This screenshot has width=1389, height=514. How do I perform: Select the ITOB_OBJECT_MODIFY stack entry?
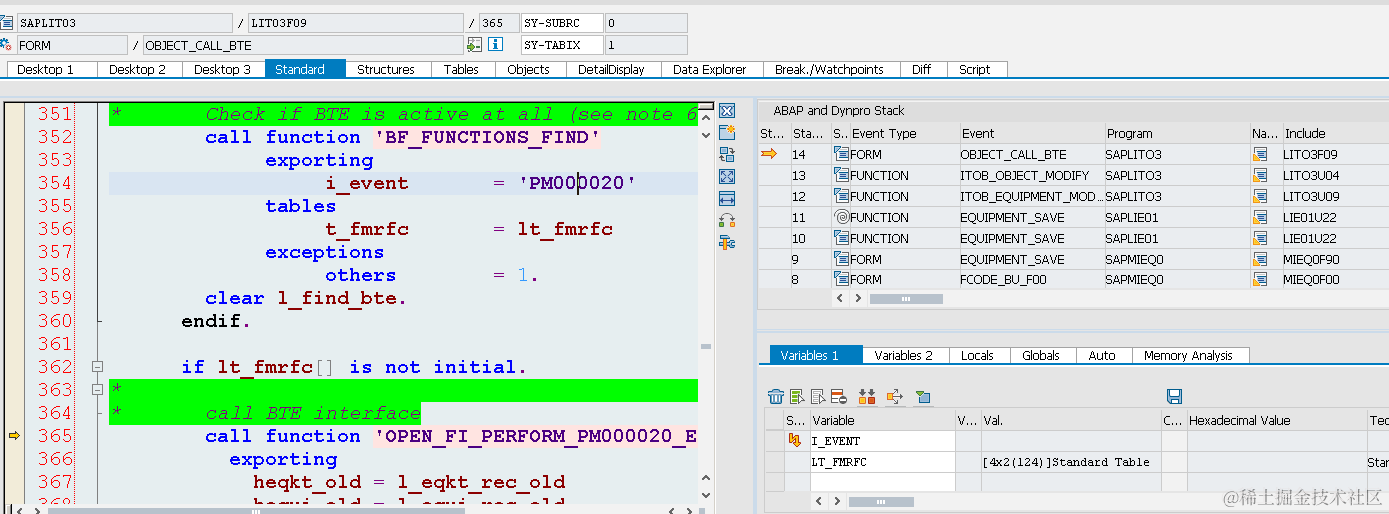pos(1030,175)
